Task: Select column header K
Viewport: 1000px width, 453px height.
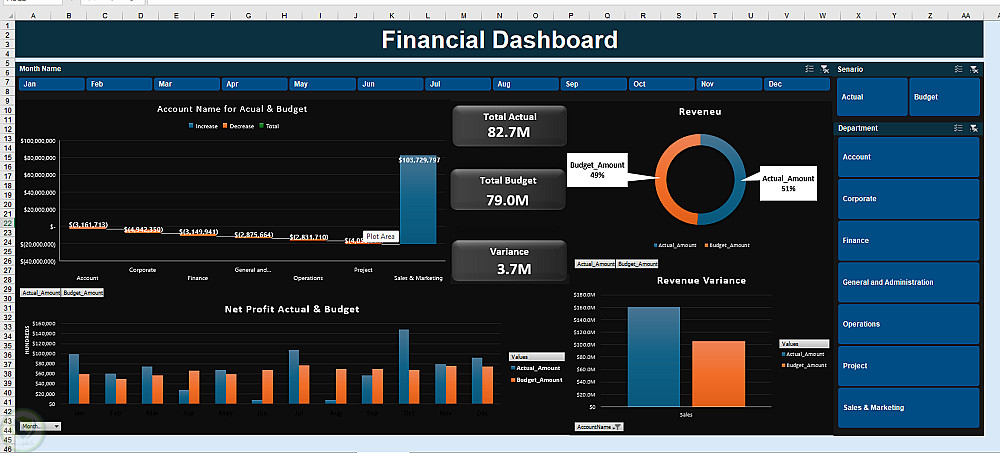Action: pyautogui.click(x=391, y=15)
